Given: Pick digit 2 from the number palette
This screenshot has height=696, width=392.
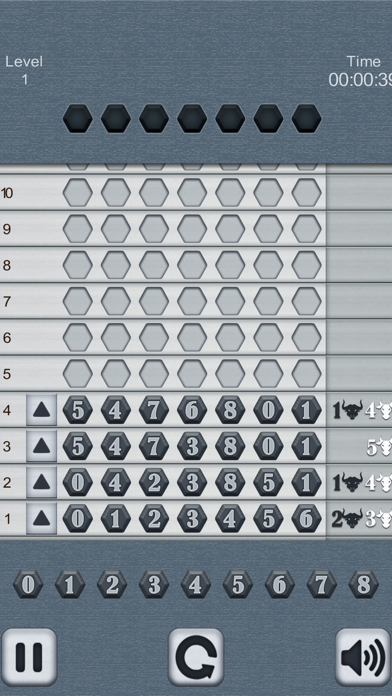Looking at the screenshot, I should (x=112, y=585).
